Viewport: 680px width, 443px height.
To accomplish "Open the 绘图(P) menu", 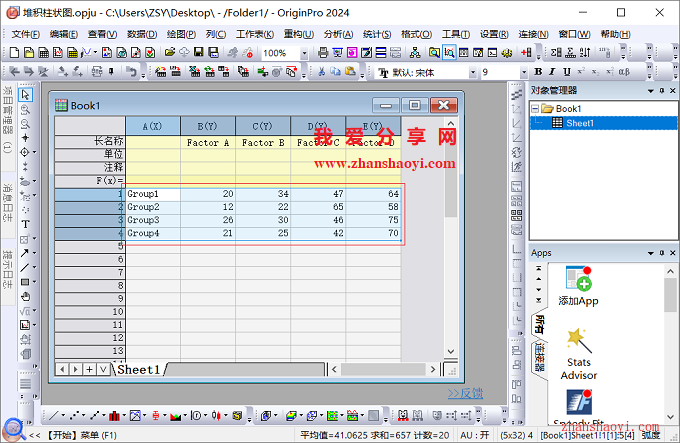I will (x=181, y=34).
